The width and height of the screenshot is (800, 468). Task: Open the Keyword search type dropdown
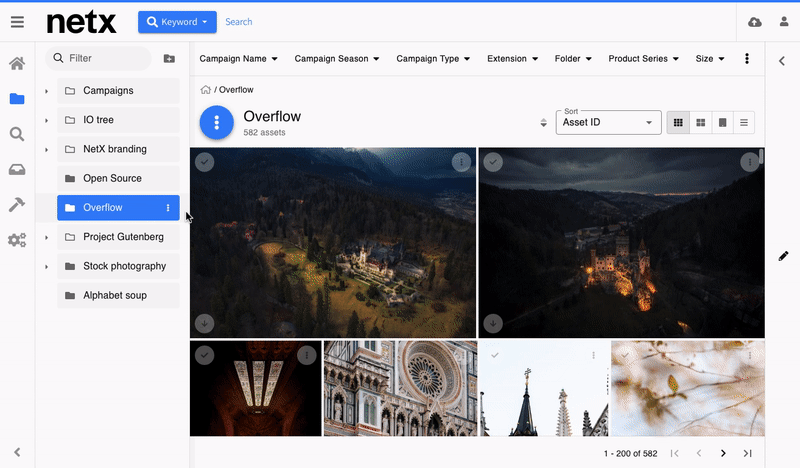(x=177, y=22)
